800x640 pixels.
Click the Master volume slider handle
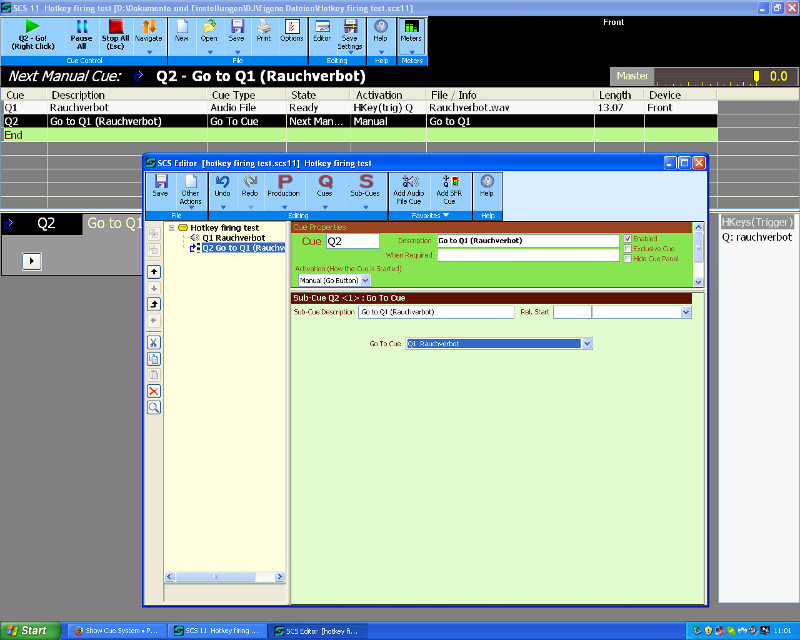tap(756, 76)
